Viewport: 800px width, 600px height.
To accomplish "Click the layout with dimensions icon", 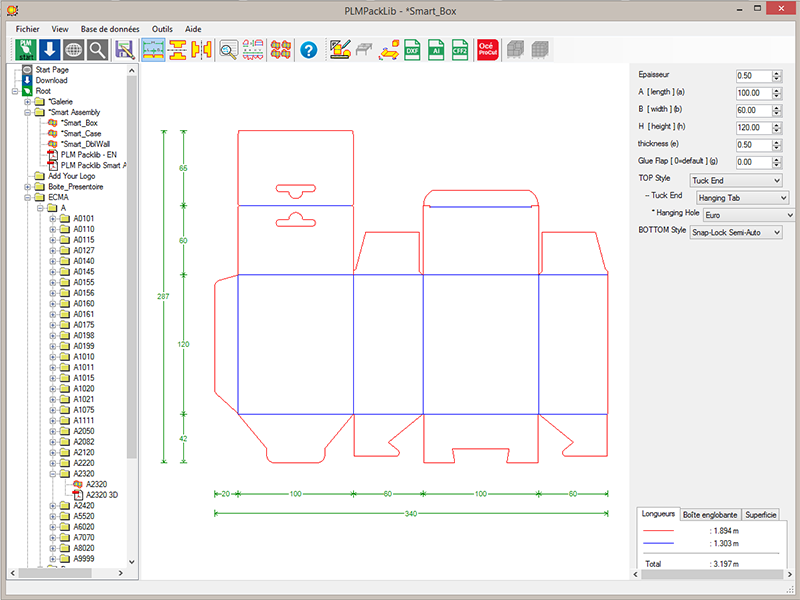I will coord(253,50).
